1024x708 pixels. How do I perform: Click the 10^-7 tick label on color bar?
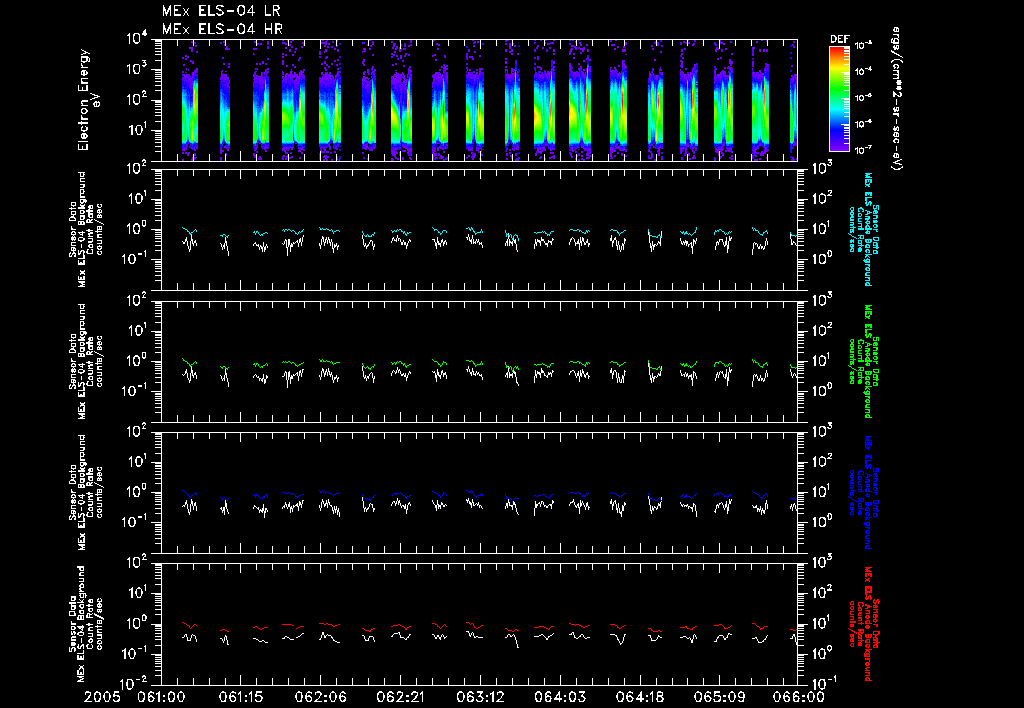864,150
